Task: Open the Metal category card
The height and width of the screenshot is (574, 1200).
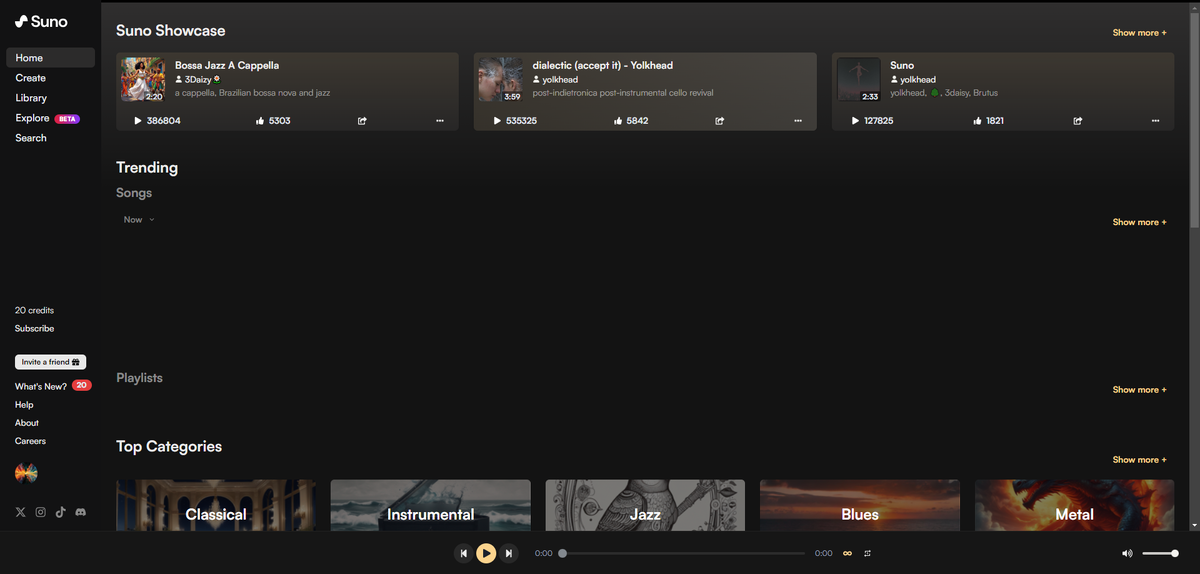Action: pyautogui.click(x=1075, y=505)
